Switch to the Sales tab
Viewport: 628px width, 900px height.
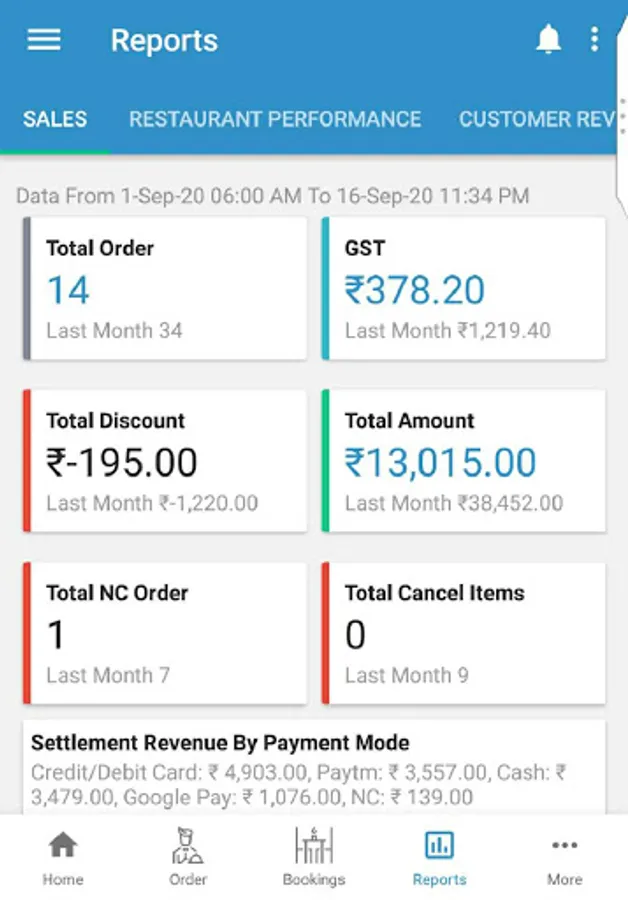click(55, 119)
